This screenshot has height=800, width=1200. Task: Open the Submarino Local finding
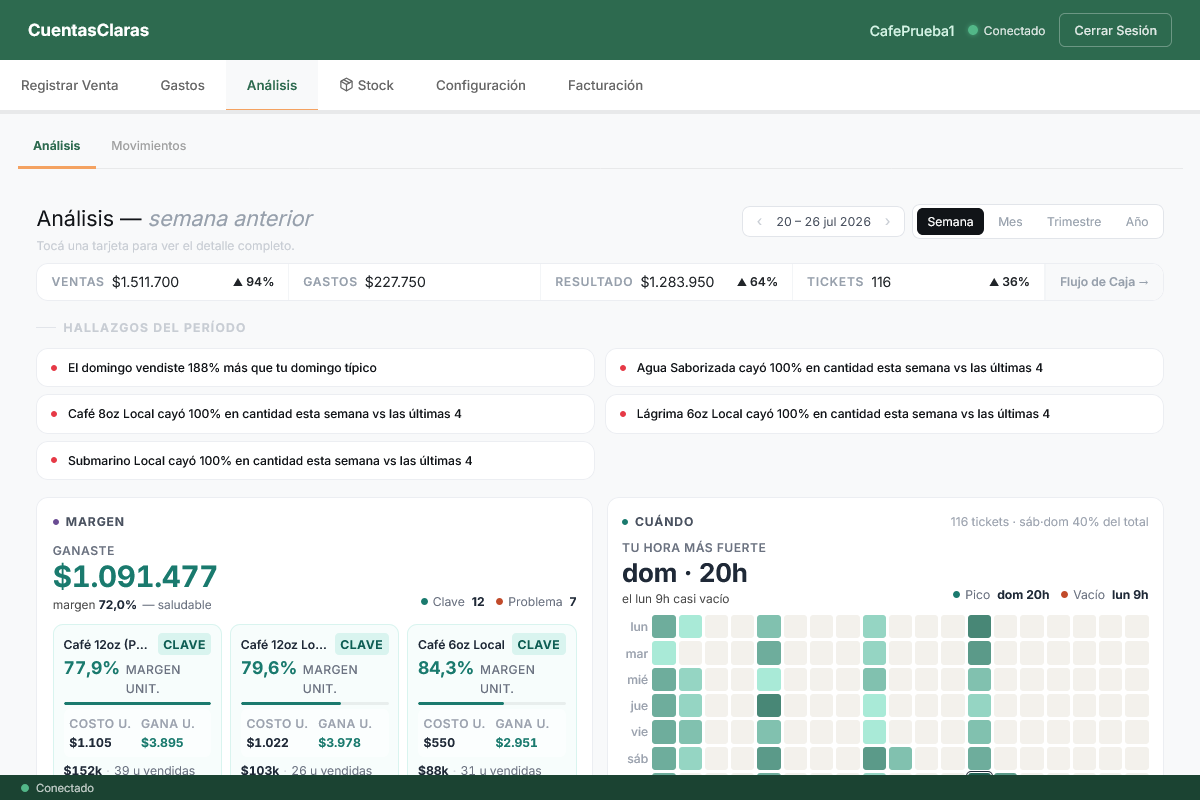point(315,461)
